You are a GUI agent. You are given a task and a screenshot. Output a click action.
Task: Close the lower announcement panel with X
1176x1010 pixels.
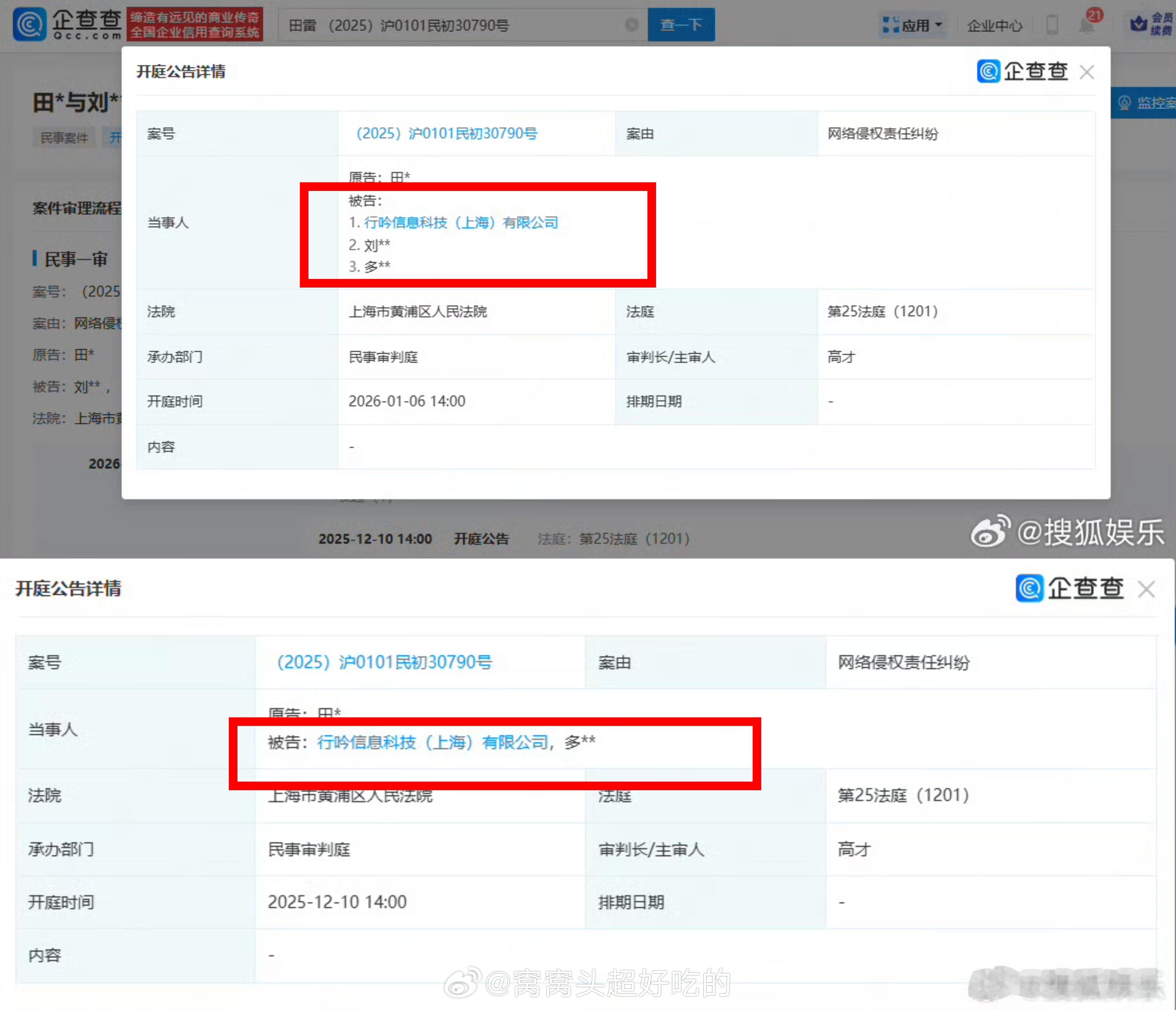click(1148, 590)
